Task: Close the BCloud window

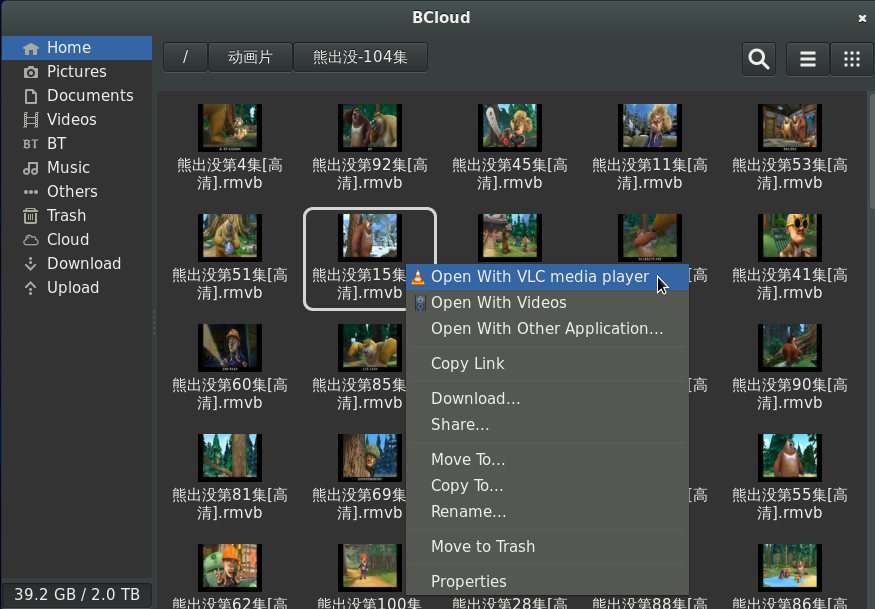Action: 862,18
